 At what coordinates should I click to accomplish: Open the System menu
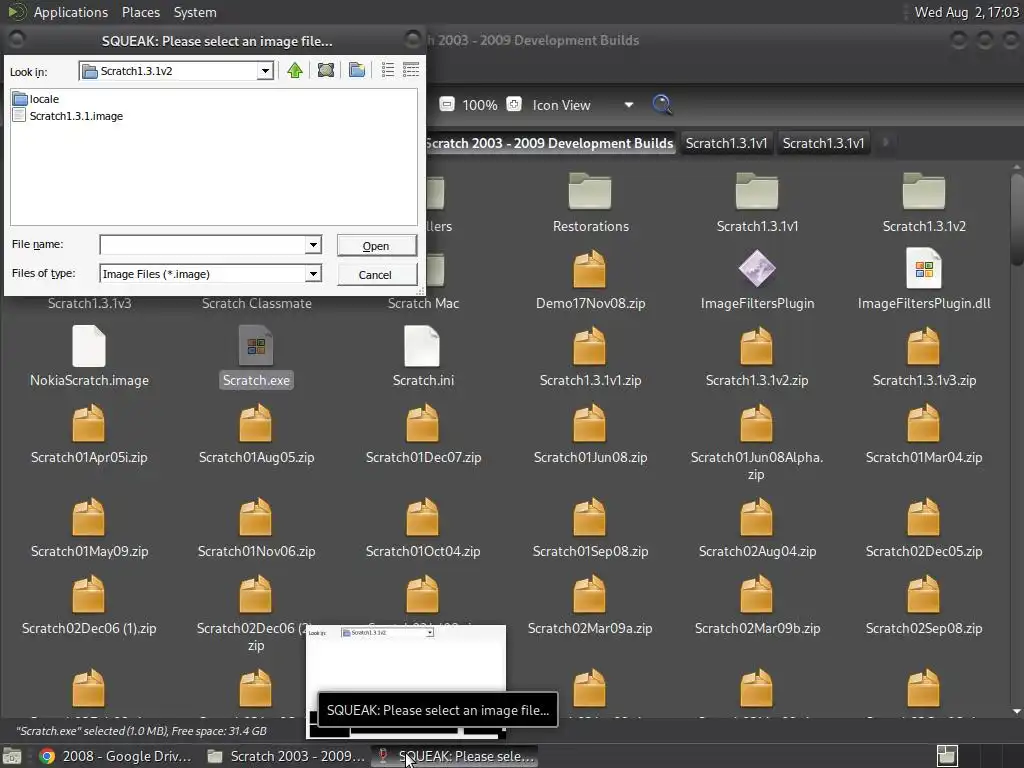pos(195,12)
